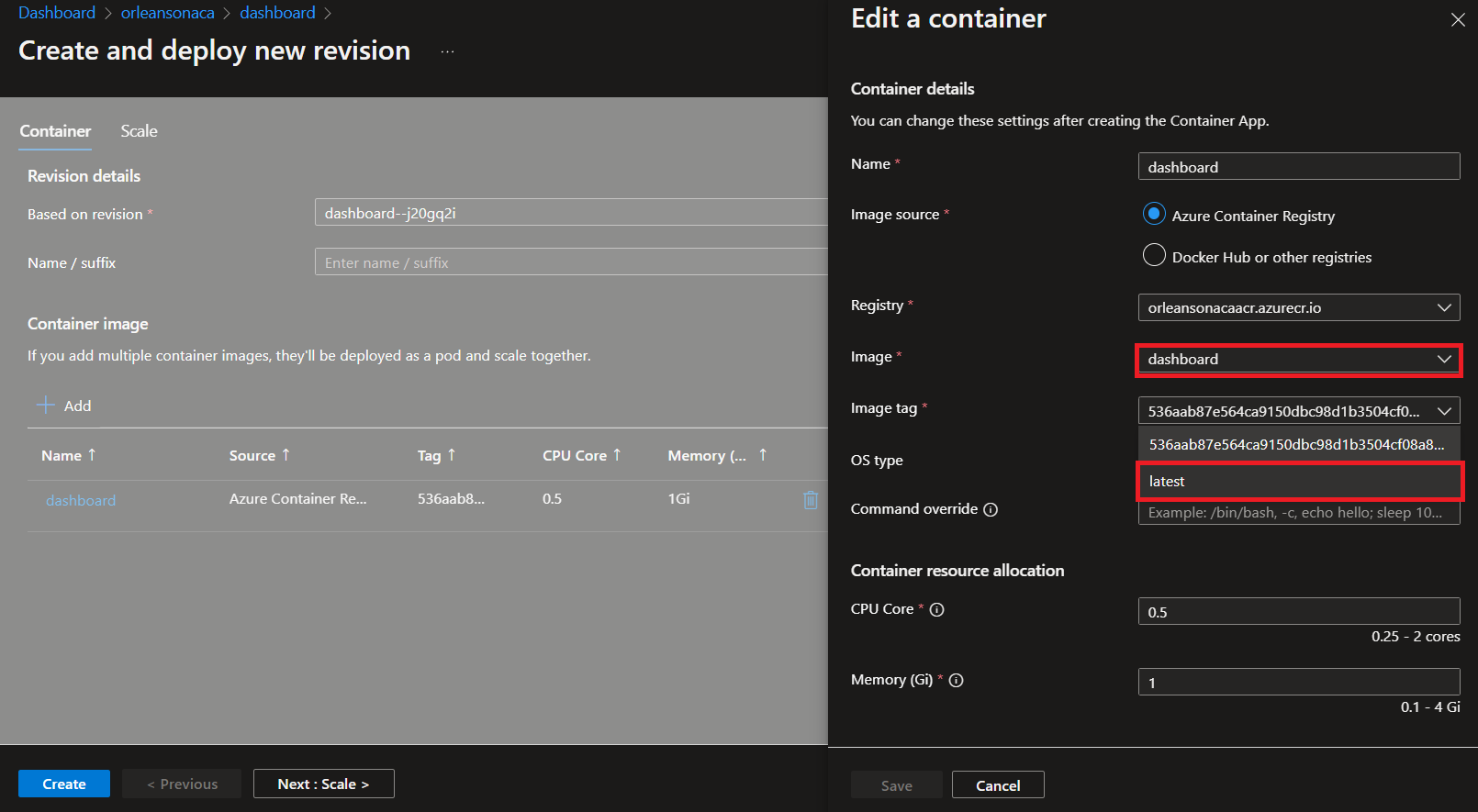Click the plus icon next to Add
Screen dimensions: 1478x812
pyautogui.click(x=46, y=405)
